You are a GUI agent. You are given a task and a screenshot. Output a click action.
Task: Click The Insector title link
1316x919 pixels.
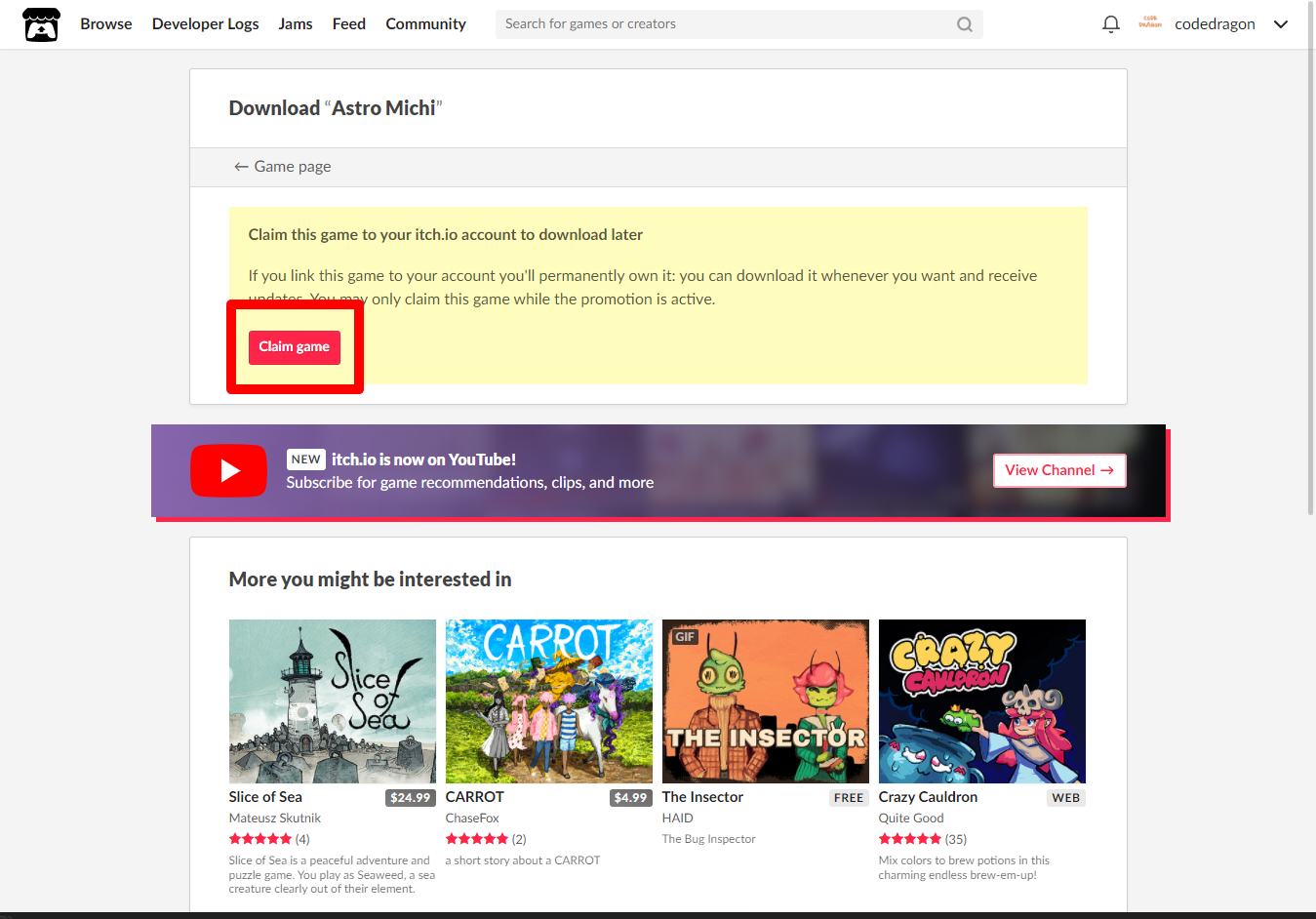702,797
